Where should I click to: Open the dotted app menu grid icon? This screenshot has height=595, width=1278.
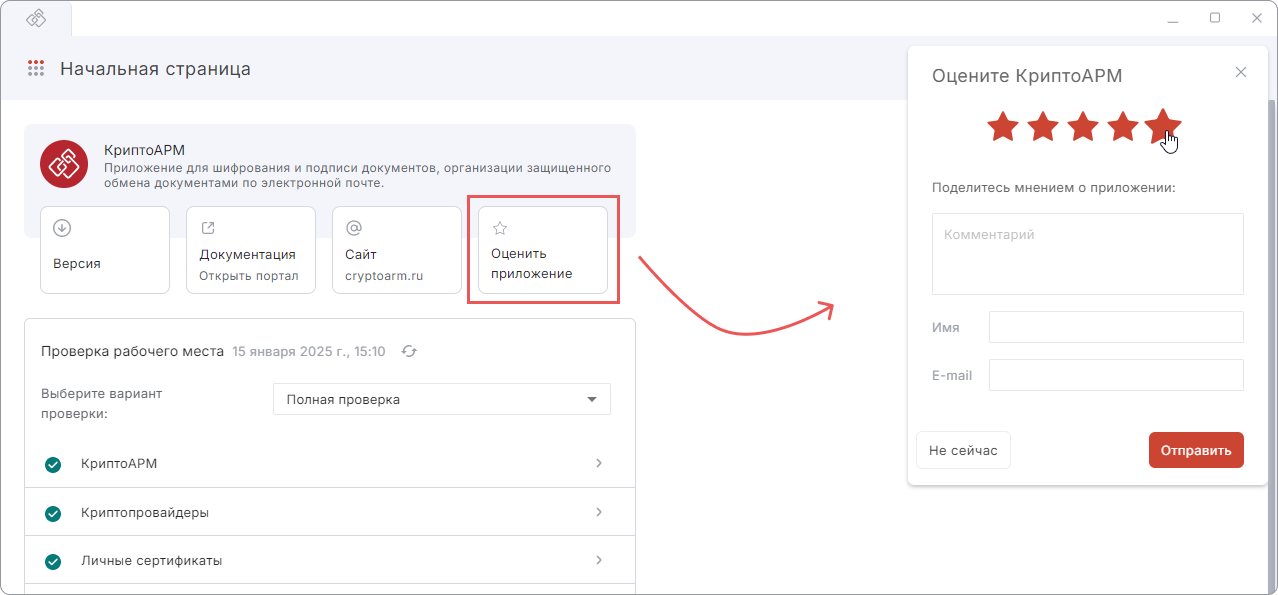point(36,69)
